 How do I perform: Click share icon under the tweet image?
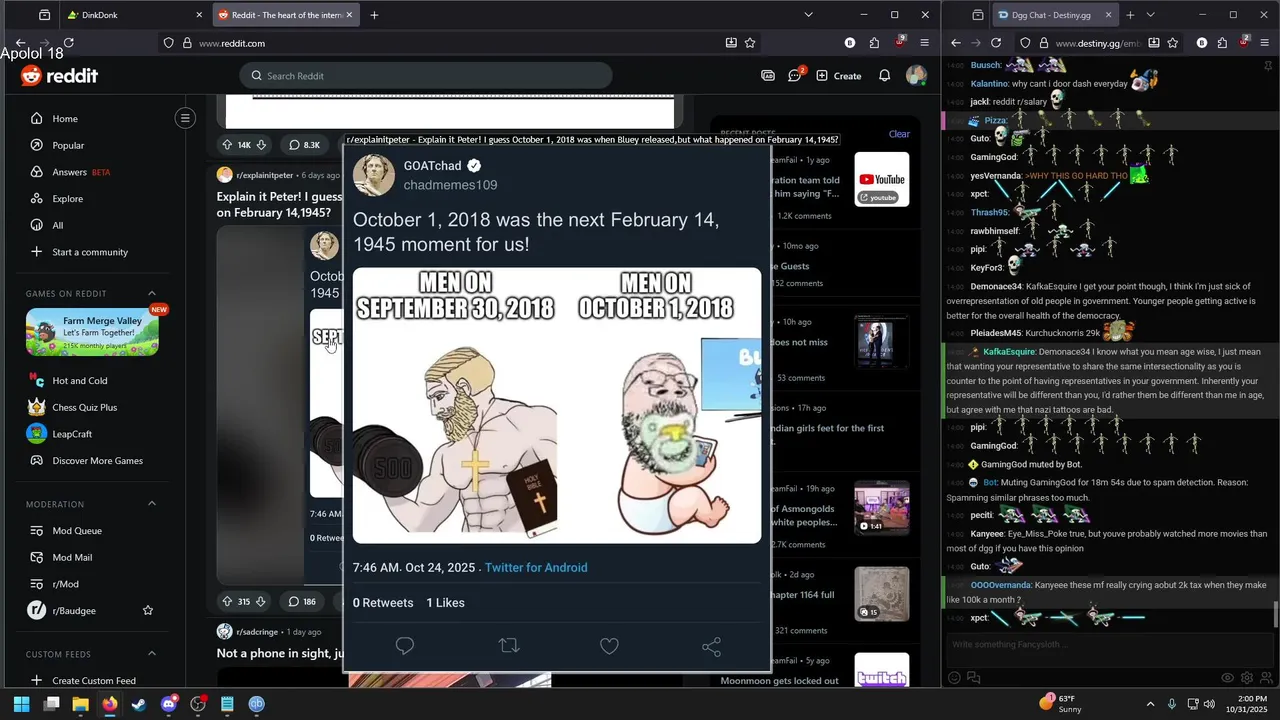point(711,646)
